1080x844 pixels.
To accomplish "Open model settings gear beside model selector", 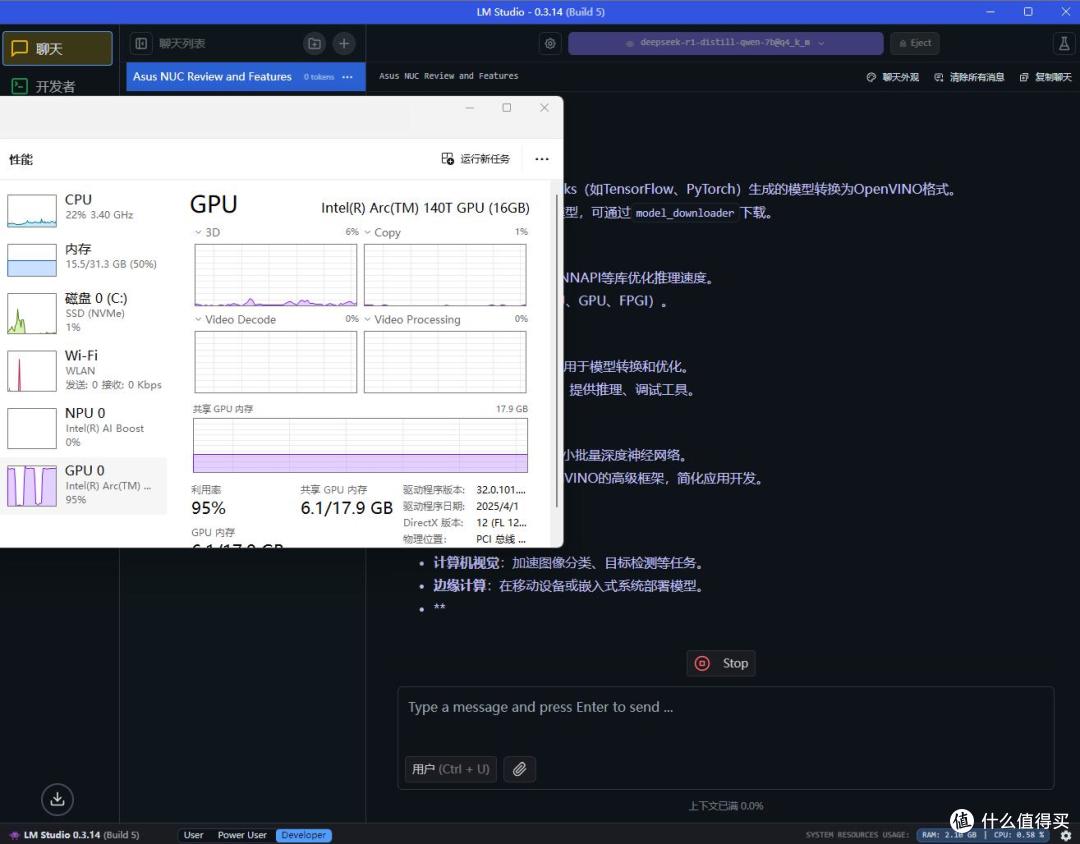I will (x=550, y=43).
